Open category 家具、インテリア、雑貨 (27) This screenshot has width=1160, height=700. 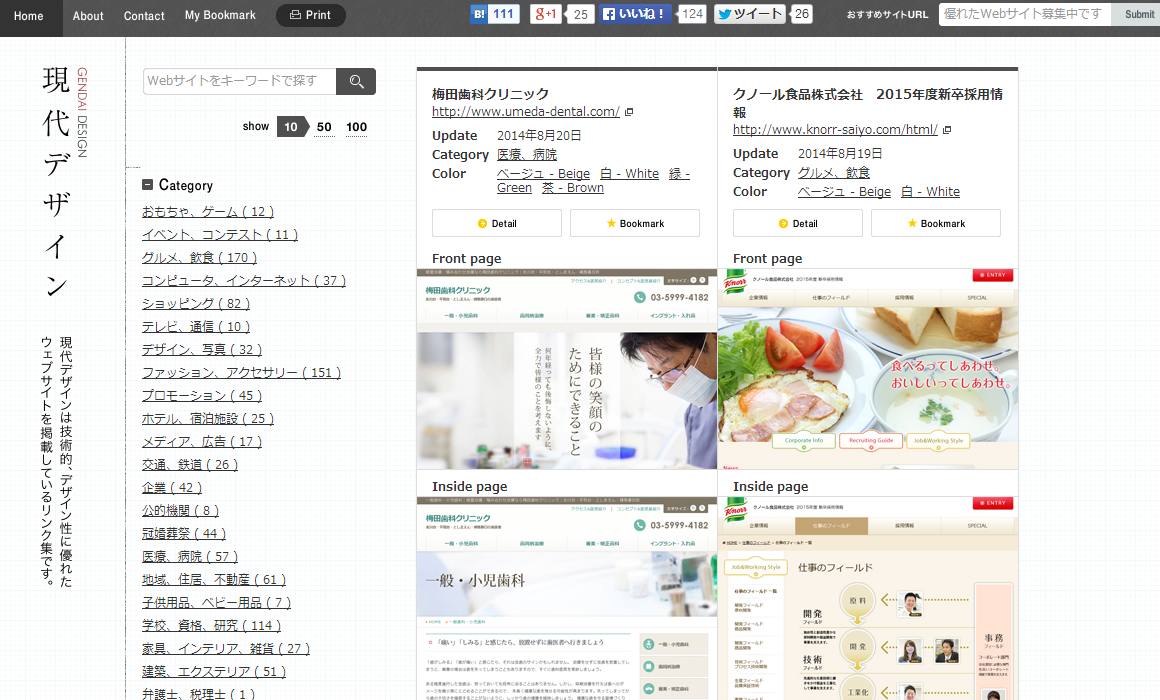click(226, 648)
